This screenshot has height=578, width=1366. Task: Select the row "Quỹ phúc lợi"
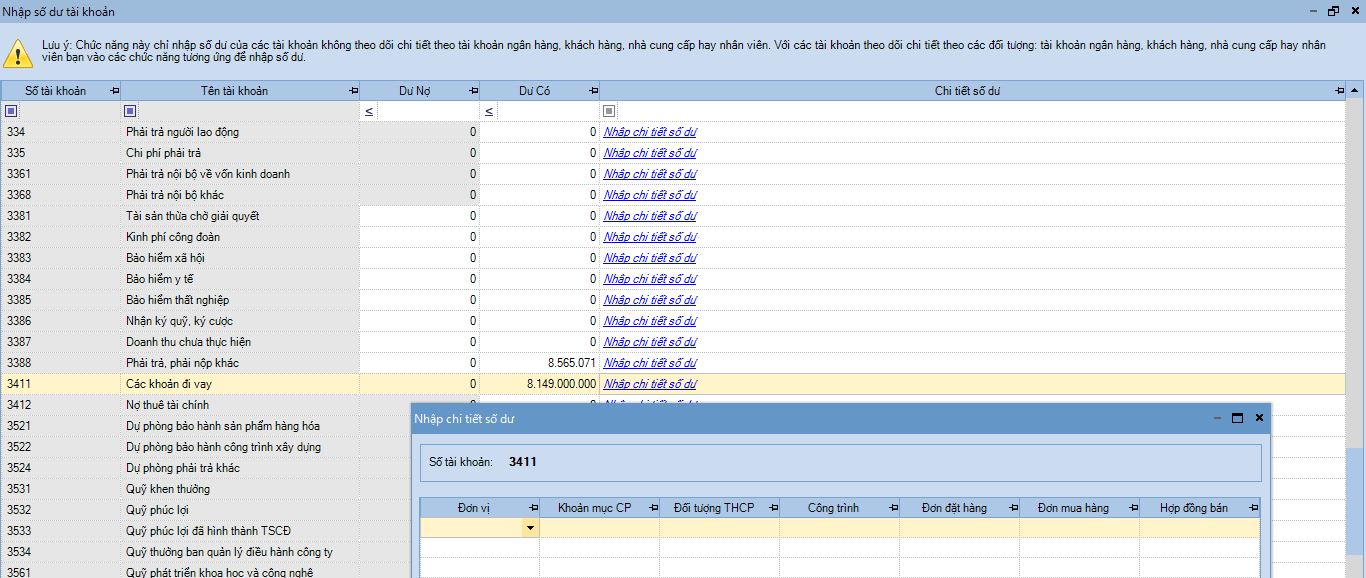tap(206, 510)
